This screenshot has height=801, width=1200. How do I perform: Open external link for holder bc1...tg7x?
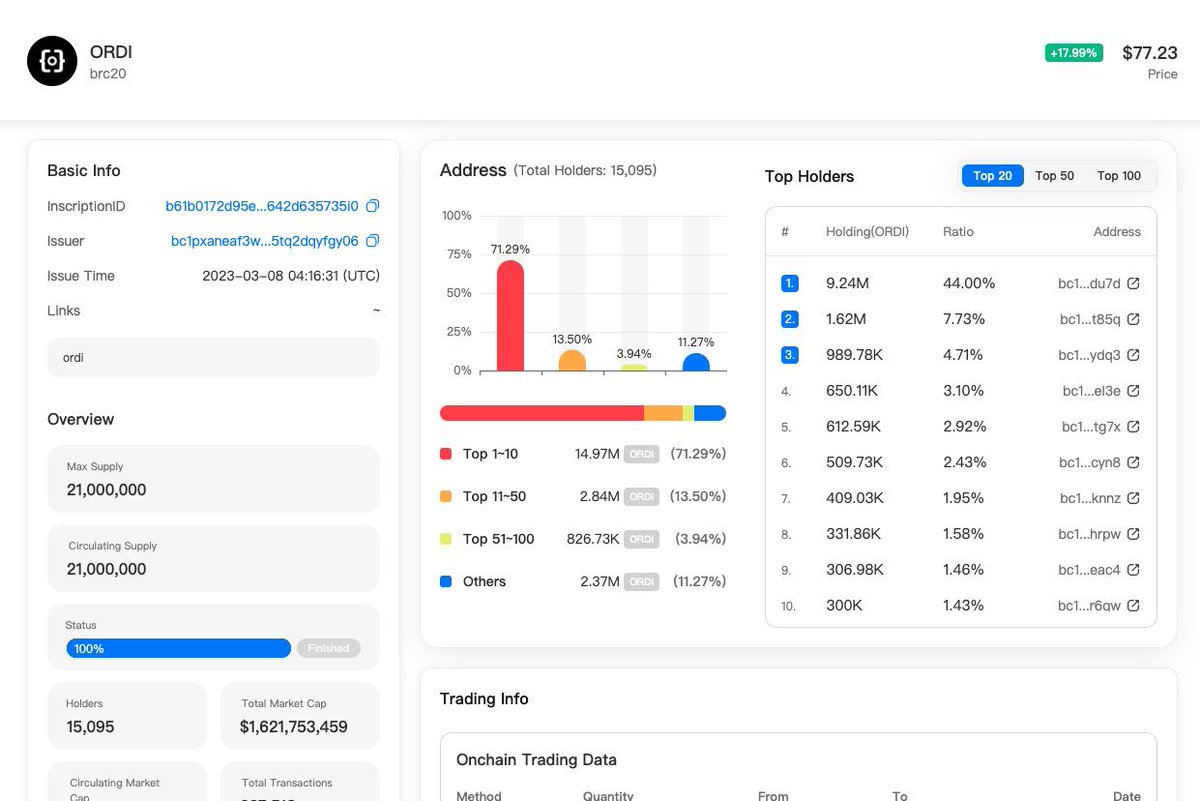[1133, 426]
